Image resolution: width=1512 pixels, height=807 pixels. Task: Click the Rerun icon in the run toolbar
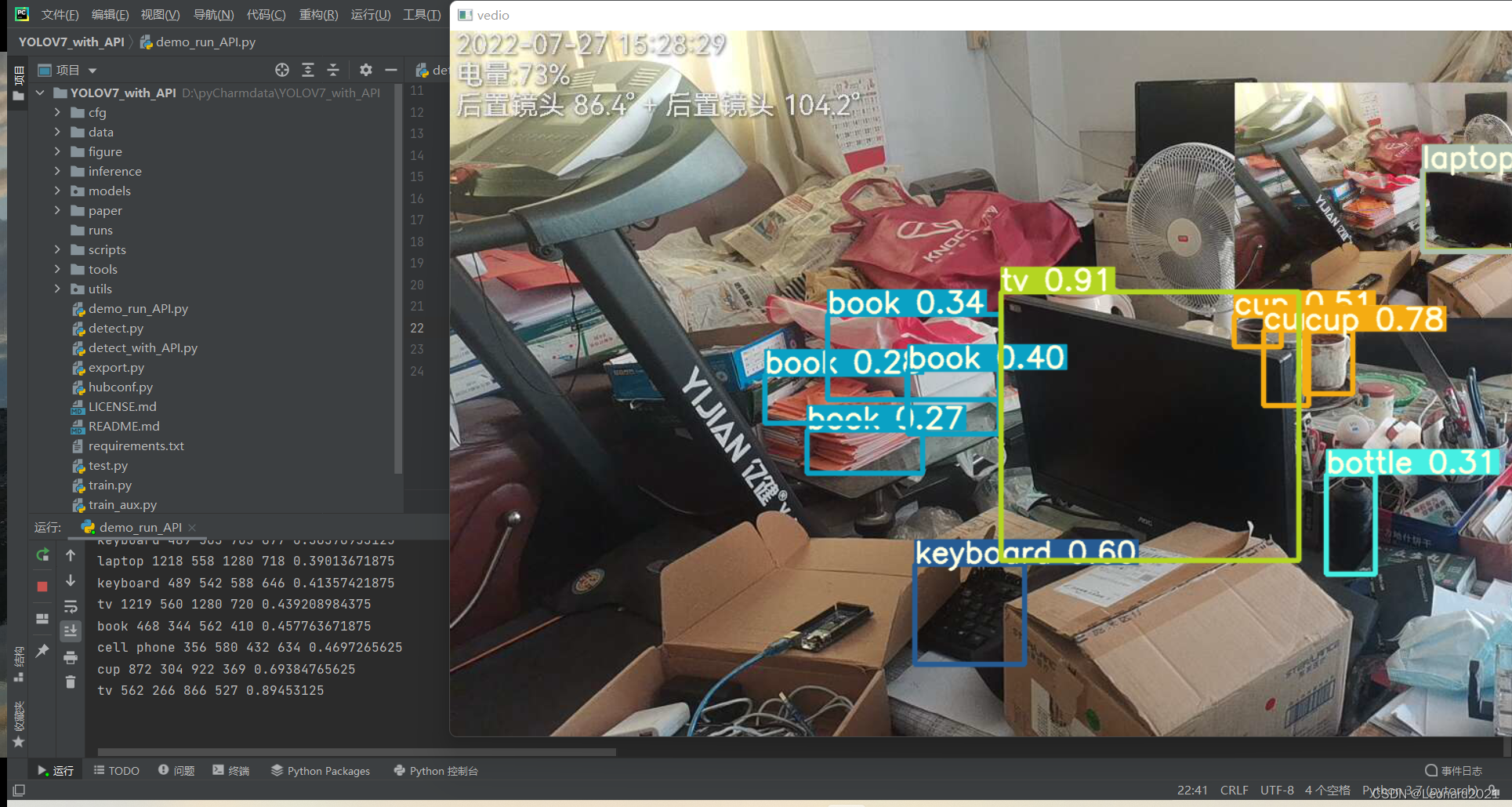[x=42, y=554]
